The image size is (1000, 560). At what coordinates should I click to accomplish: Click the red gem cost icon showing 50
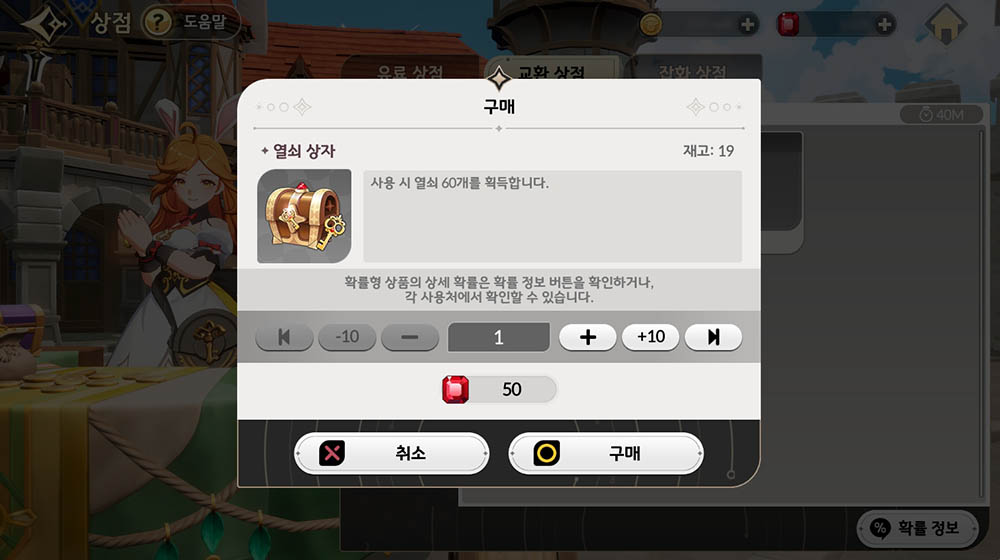tap(455, 390)
